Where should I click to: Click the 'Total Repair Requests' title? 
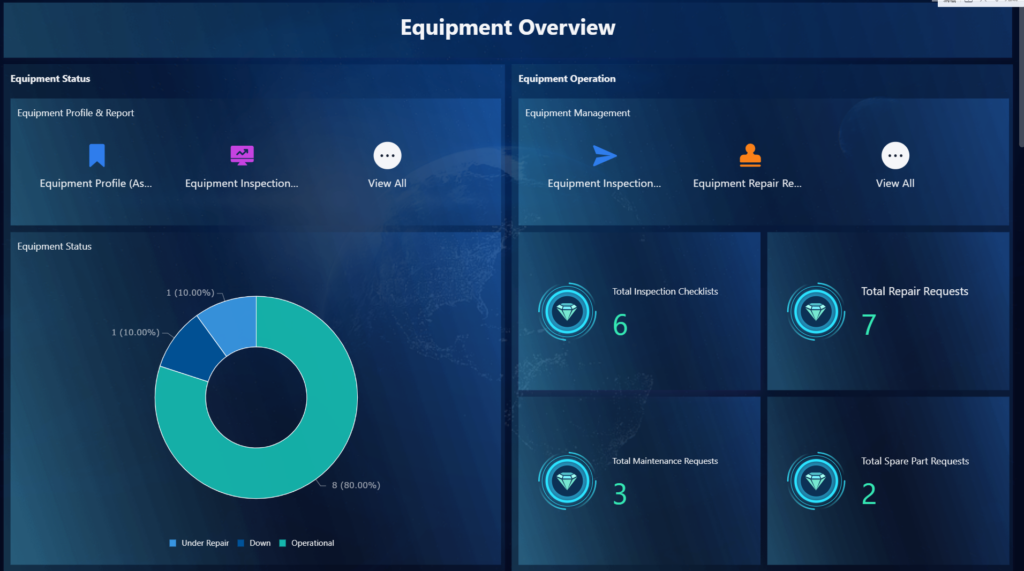coord(914,291)
